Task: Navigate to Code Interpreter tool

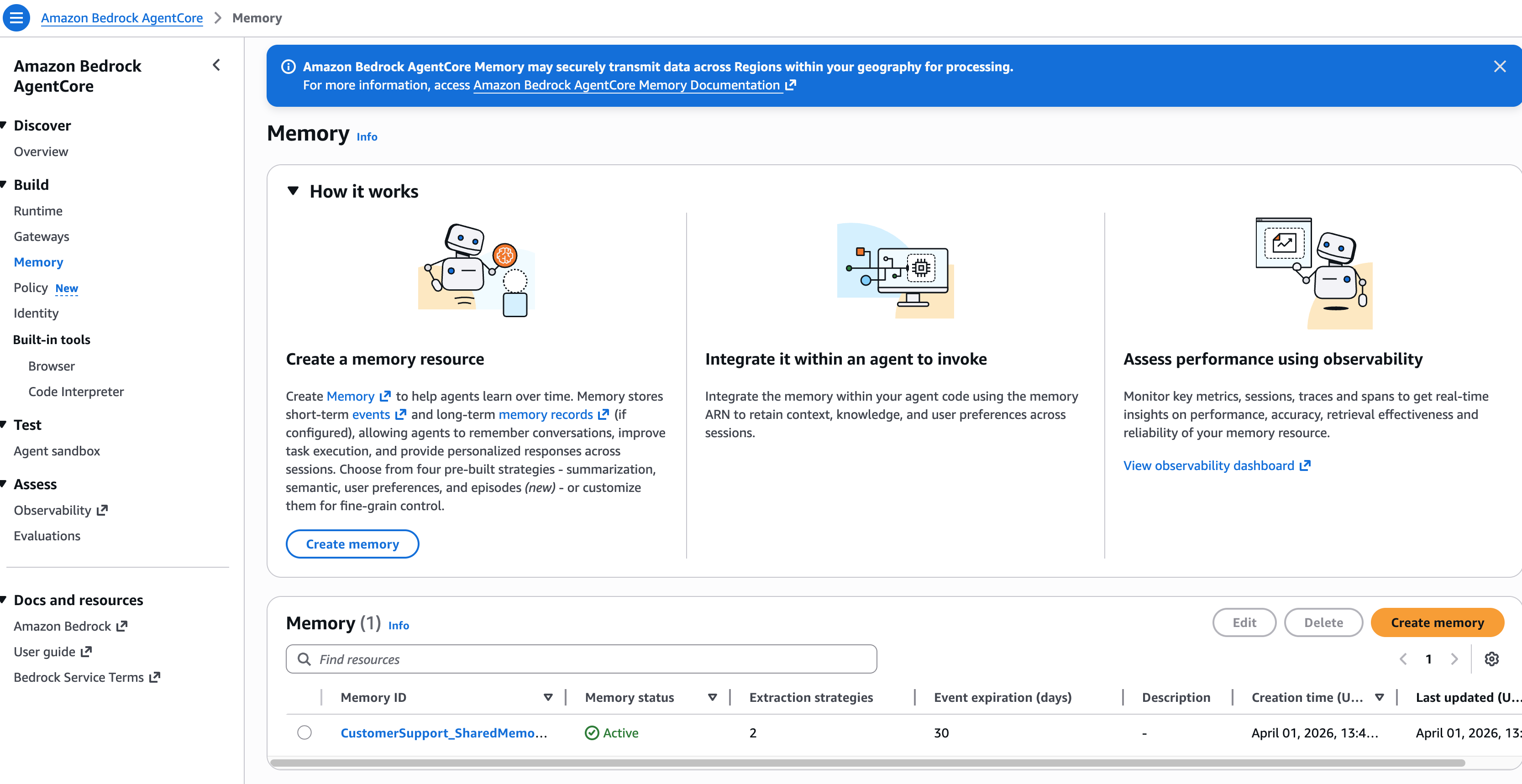Action: [76, 392]
